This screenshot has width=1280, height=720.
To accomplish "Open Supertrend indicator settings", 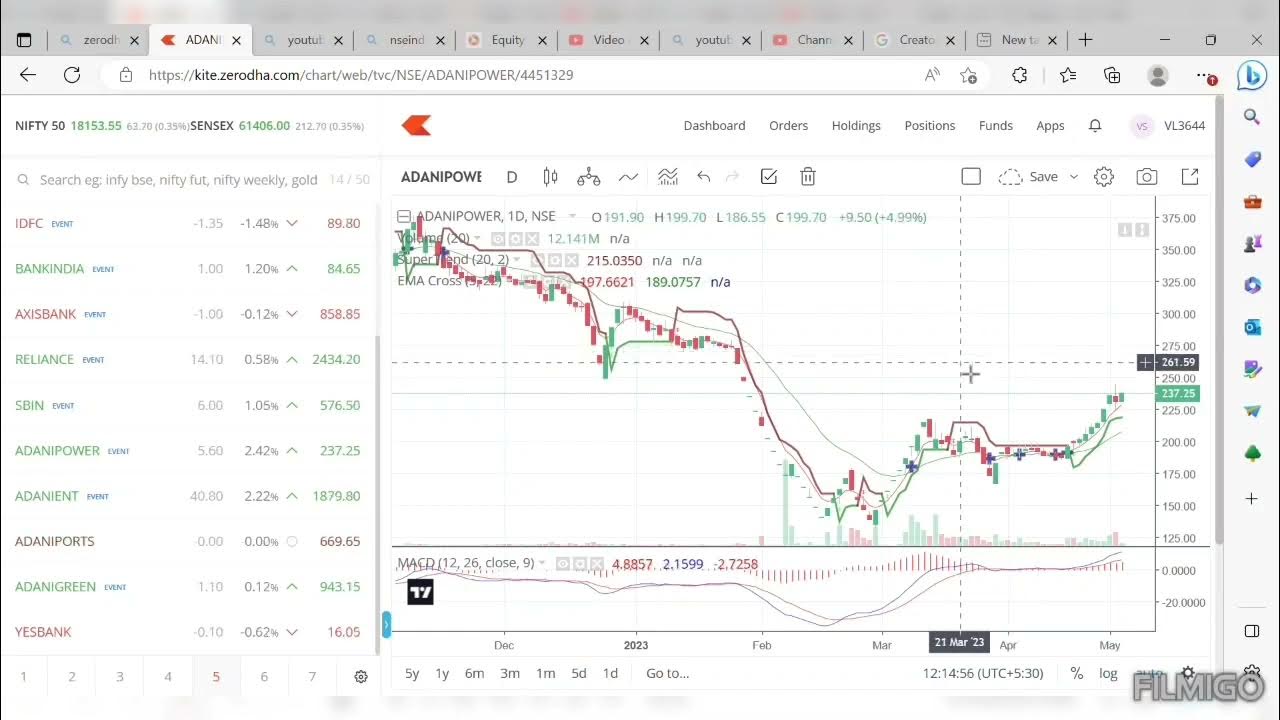I will [555, 260].
